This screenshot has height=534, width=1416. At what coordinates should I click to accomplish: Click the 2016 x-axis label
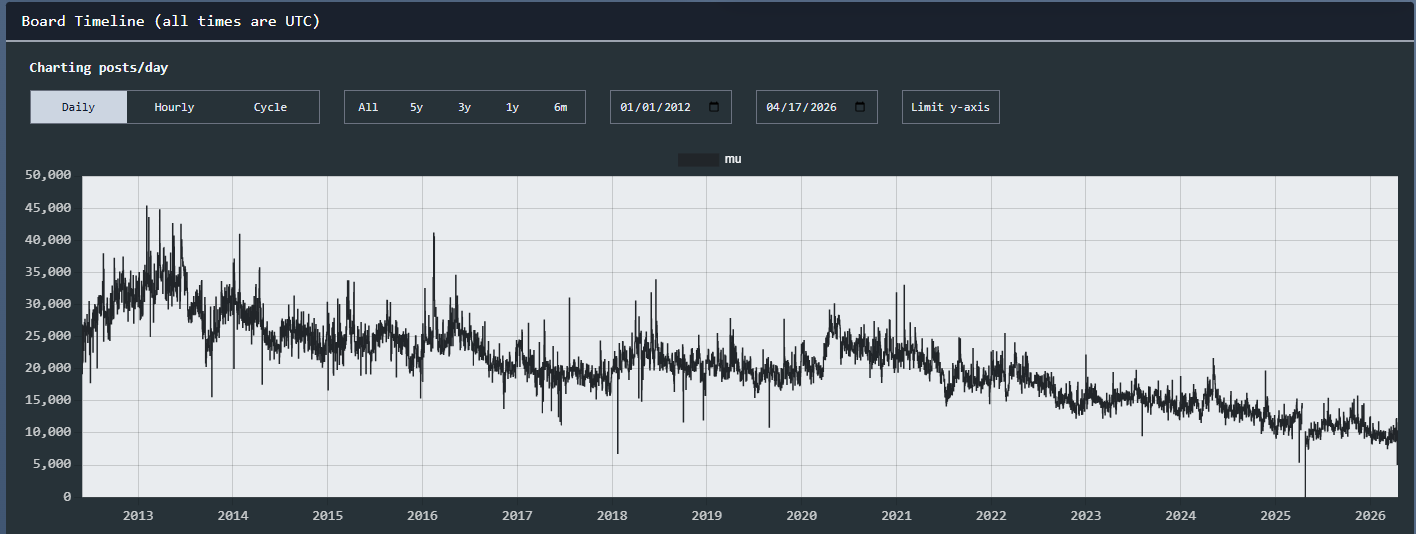[x=422, y=516]
